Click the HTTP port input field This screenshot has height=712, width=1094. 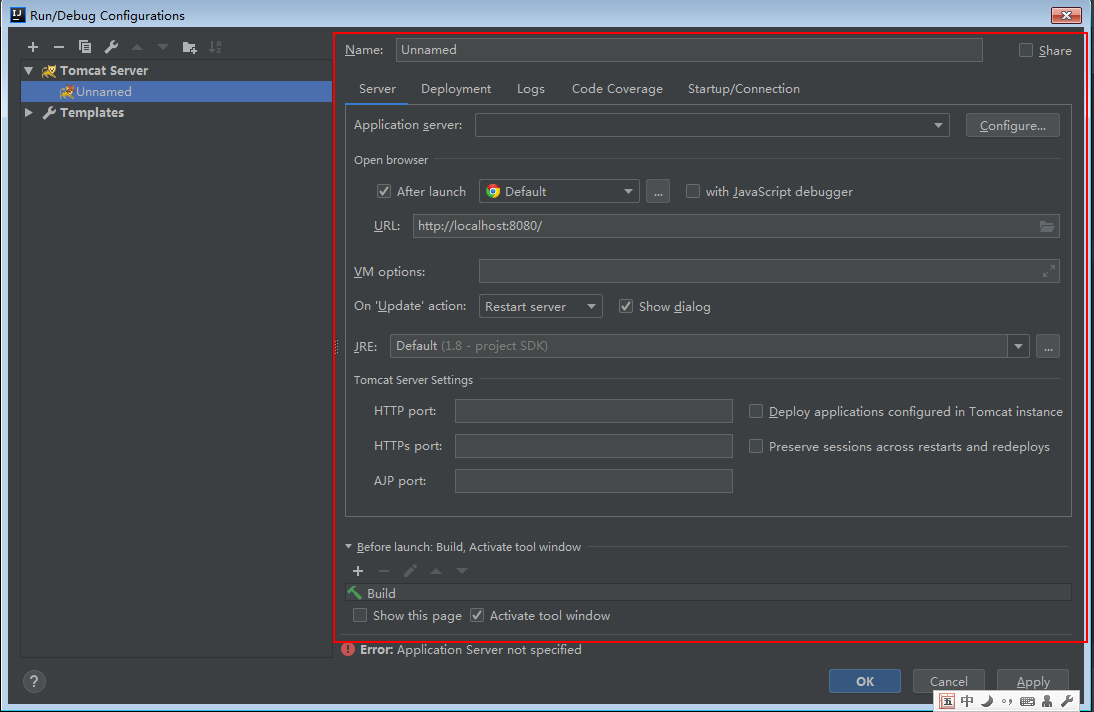(x=594, y=411)
